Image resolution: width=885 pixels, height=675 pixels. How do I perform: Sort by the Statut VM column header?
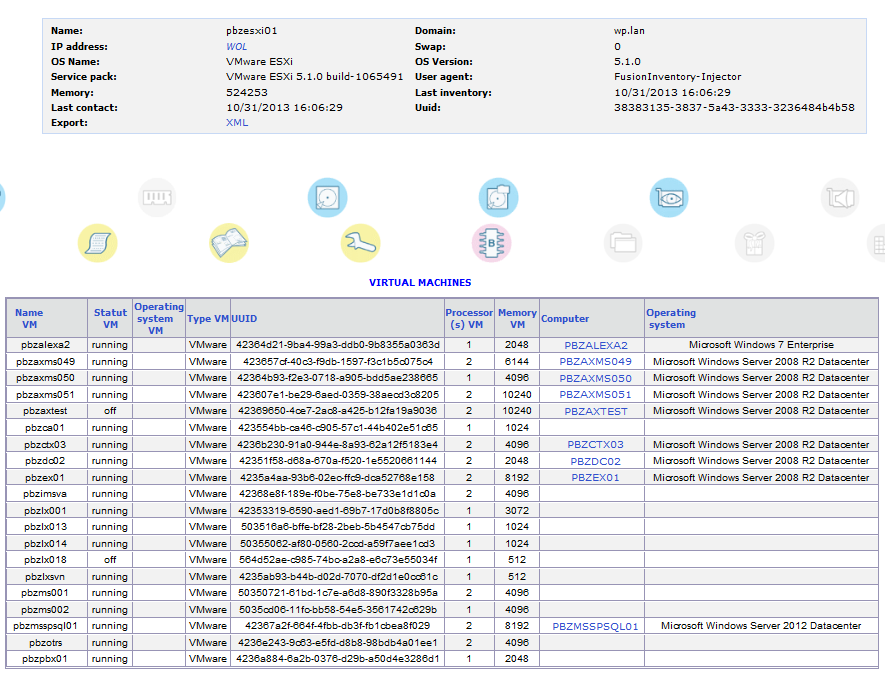point(110,319)
